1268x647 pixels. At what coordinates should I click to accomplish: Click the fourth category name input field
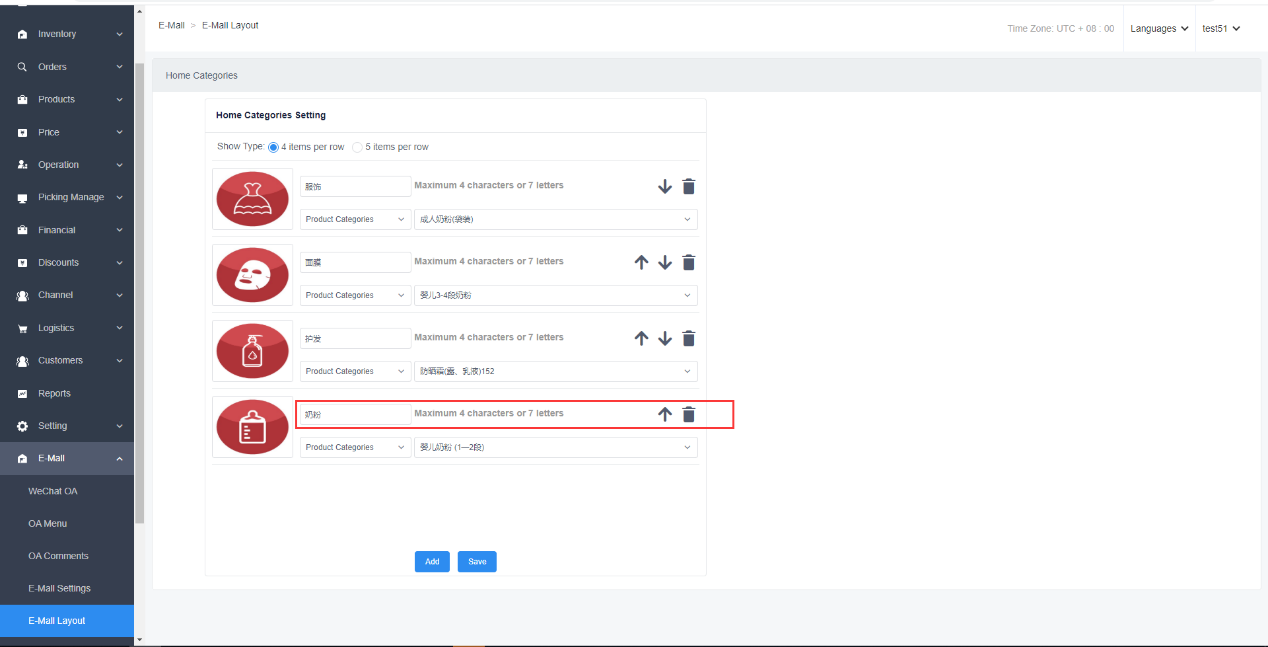coord(355,414)
